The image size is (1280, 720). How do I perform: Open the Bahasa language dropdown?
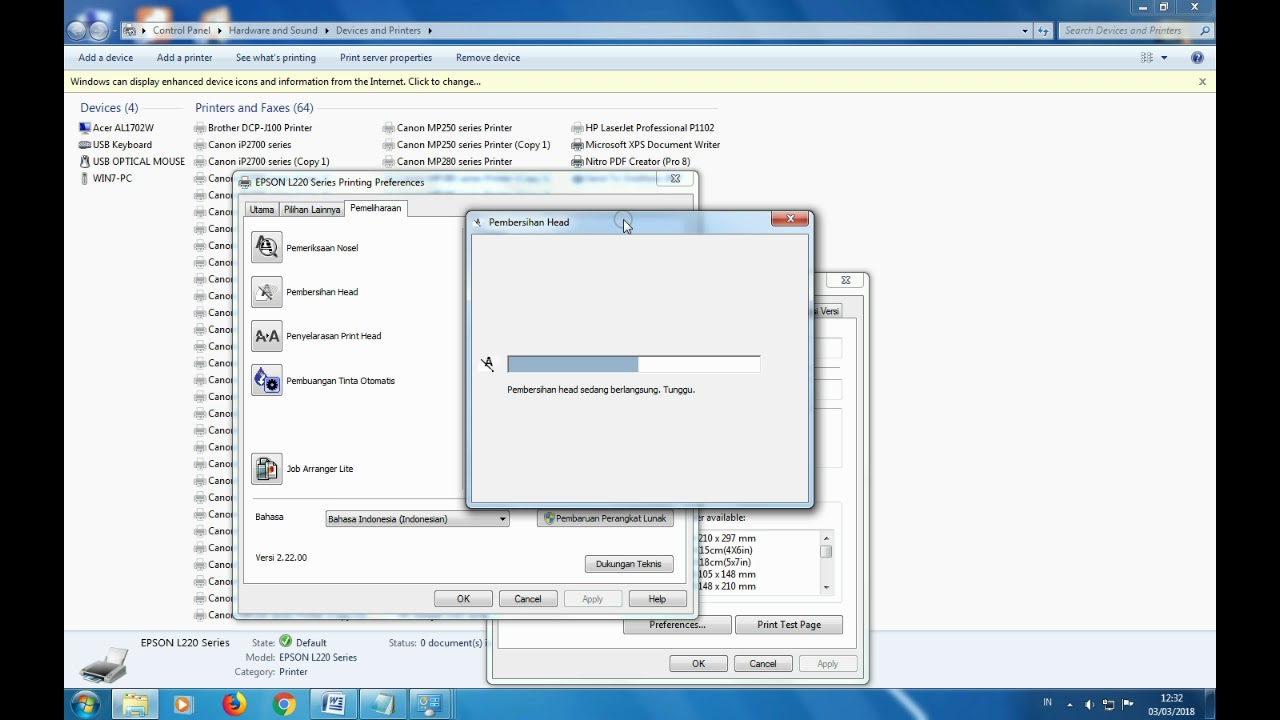pyautogui.click(x=417, y=518)
